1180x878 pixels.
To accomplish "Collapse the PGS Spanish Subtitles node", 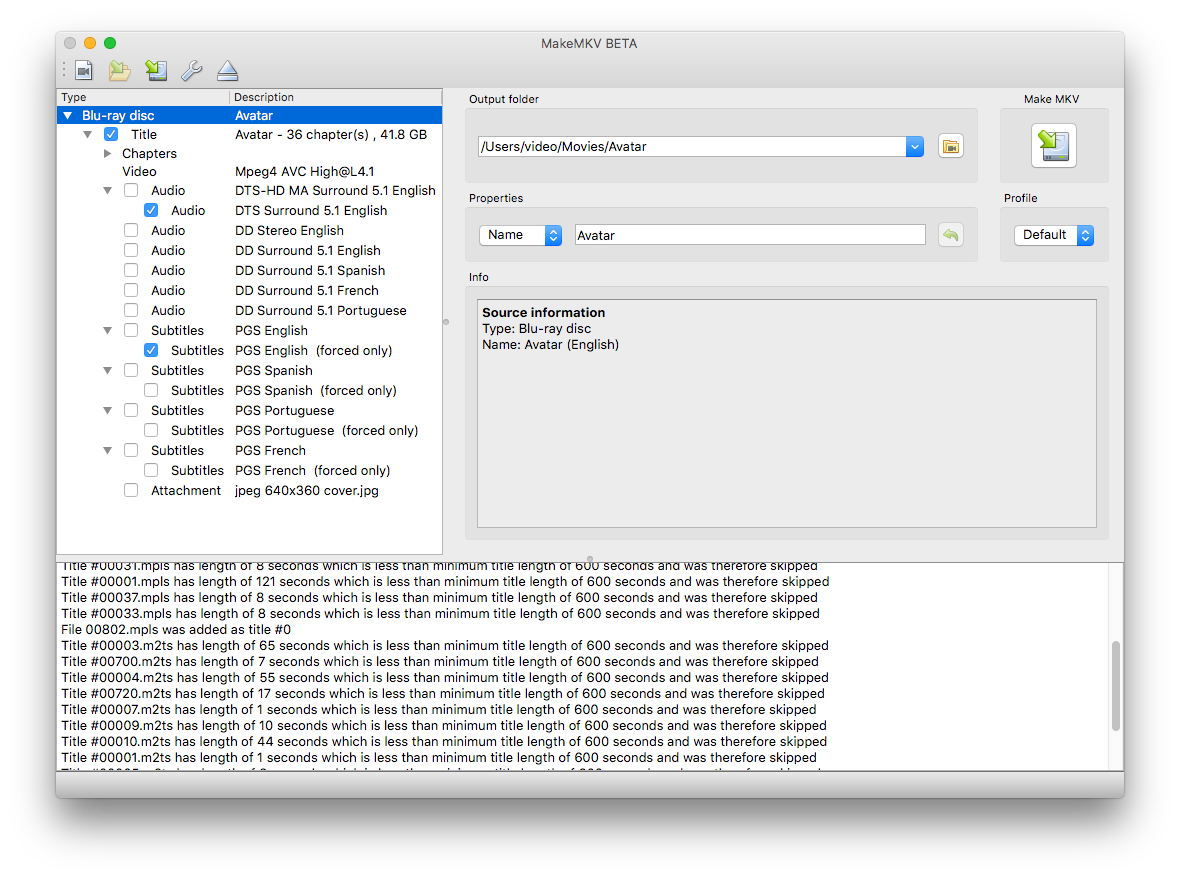I will click(108, 370).
